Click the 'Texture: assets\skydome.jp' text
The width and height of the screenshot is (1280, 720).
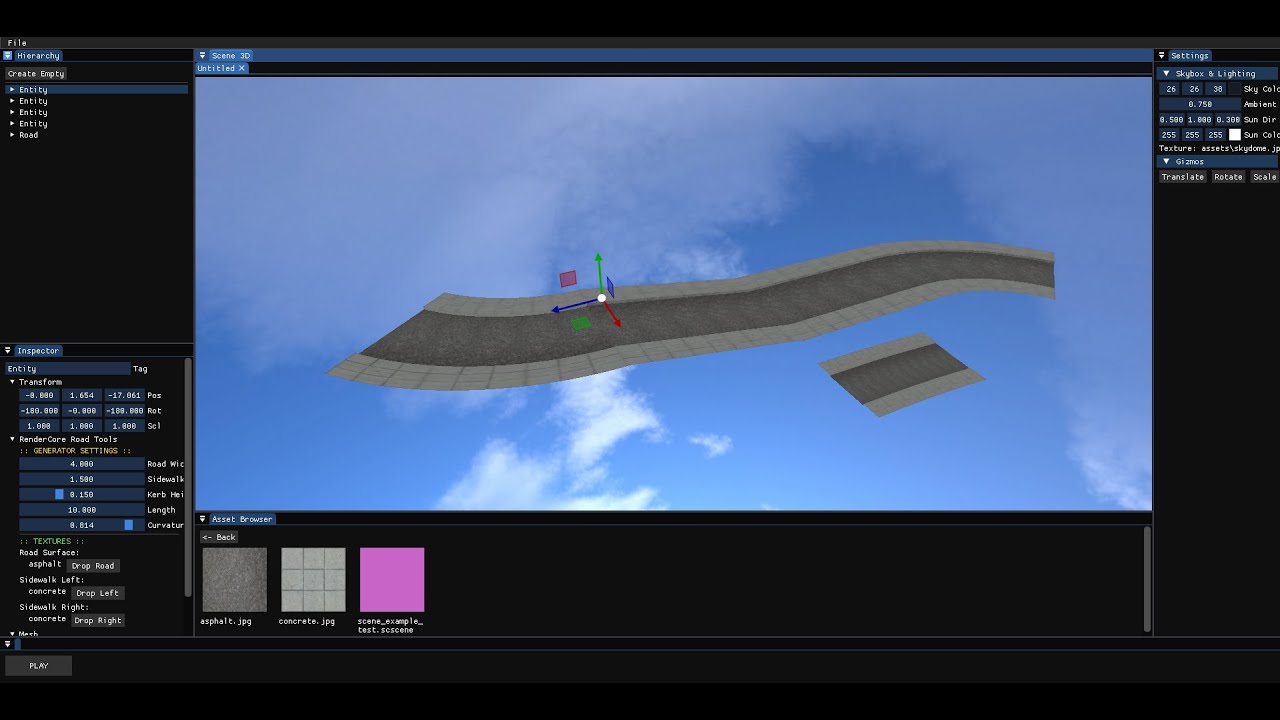[1219, 149]
